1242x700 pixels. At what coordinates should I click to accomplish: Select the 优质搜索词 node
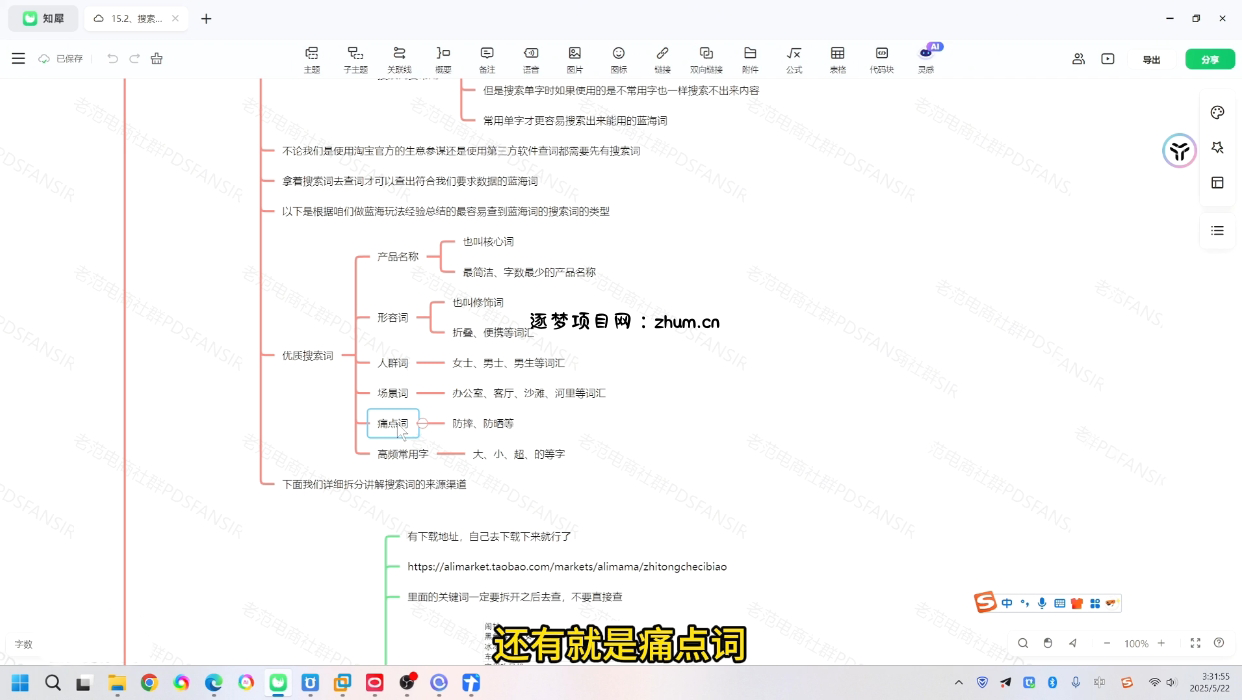click(x=308, y=355)
